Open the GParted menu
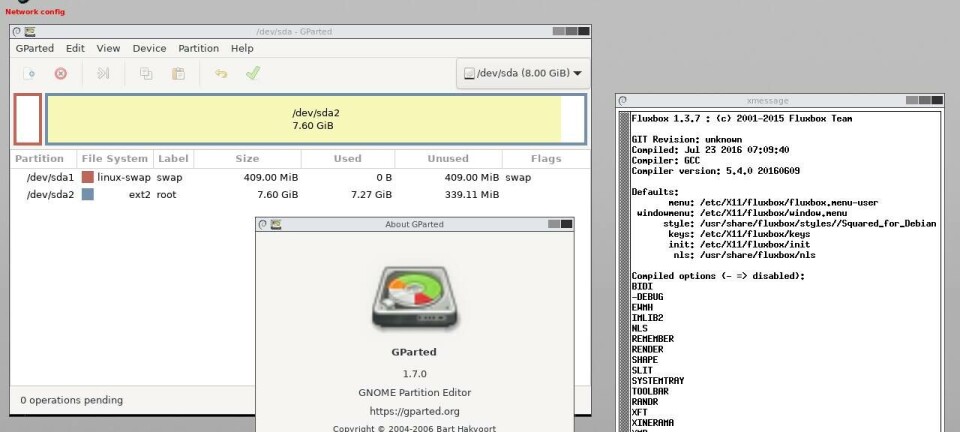Image resolution: width=960 pixels, height=432 pixels. [35, 48]
